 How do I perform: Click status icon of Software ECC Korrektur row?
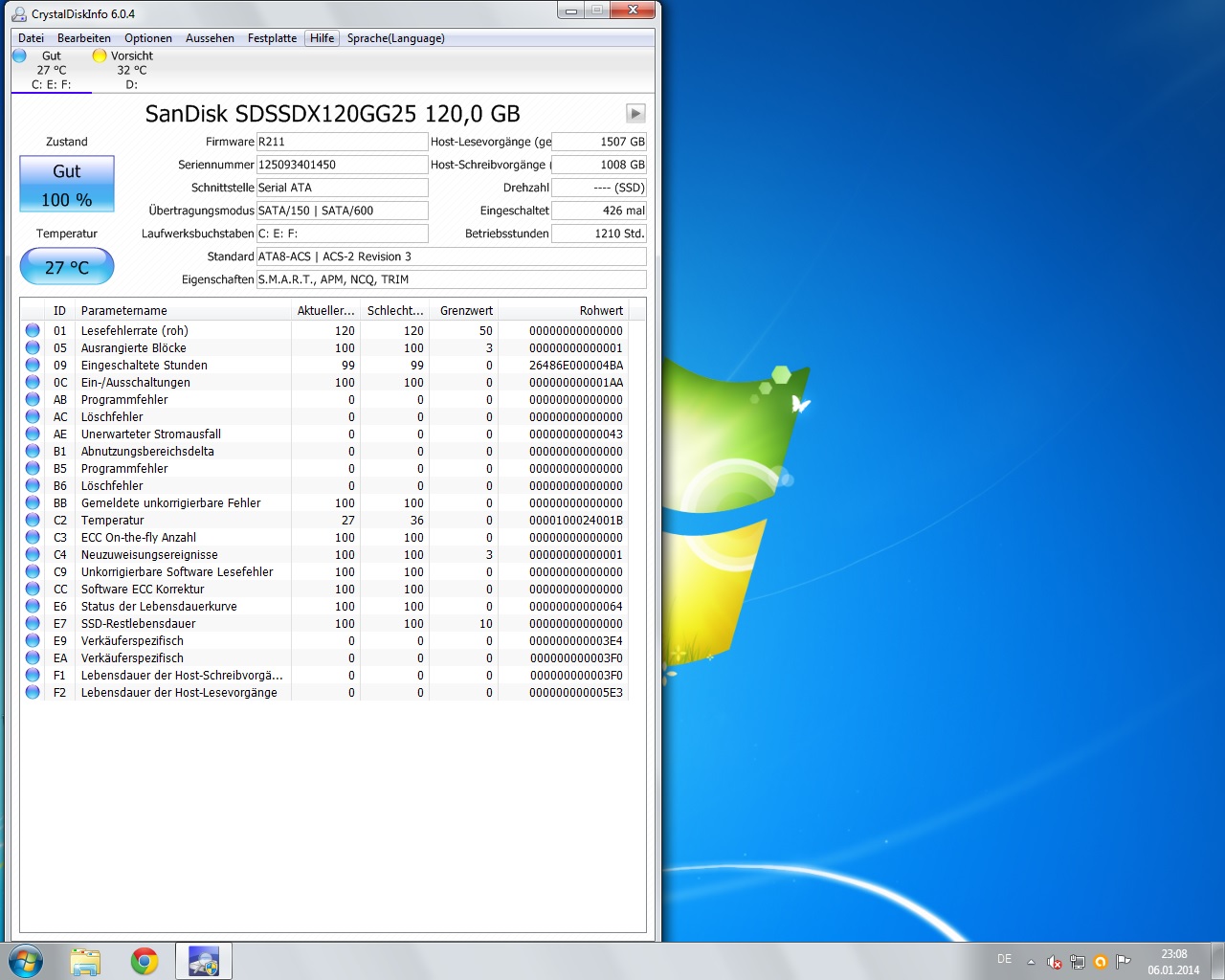pyautogui.click(x=33, y=589)
